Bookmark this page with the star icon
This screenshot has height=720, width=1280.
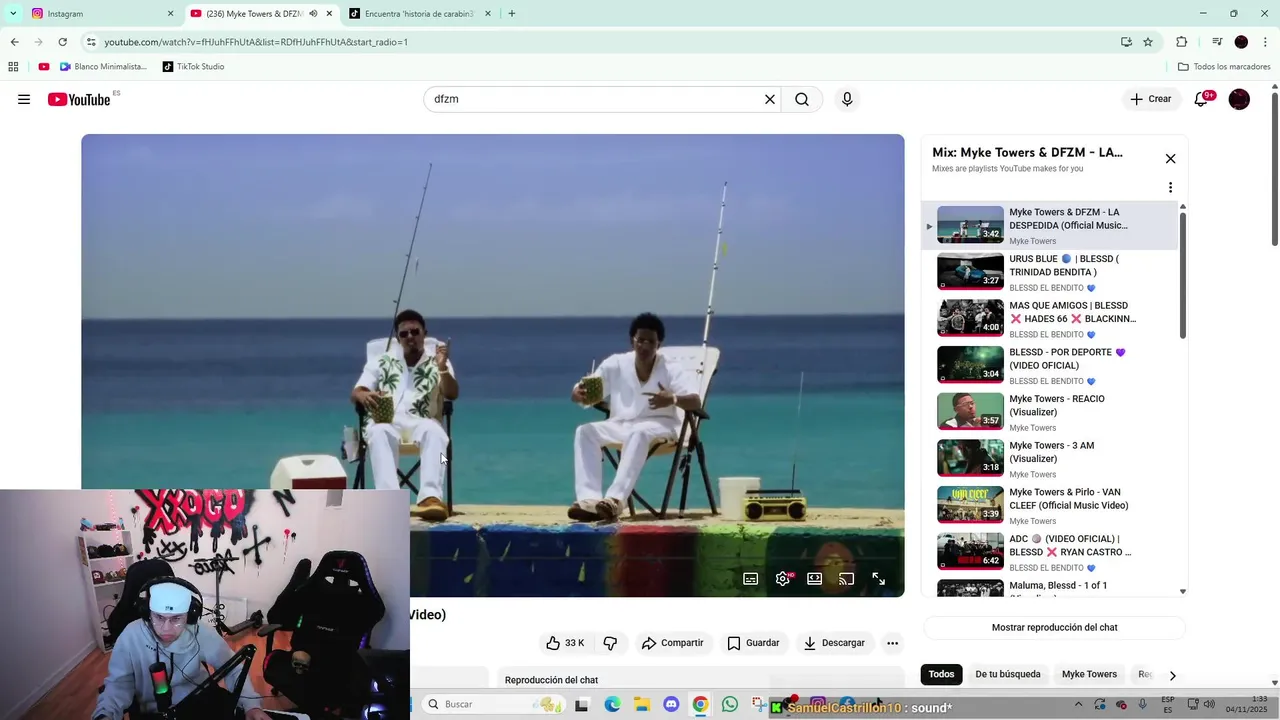tap(1148, 42)
